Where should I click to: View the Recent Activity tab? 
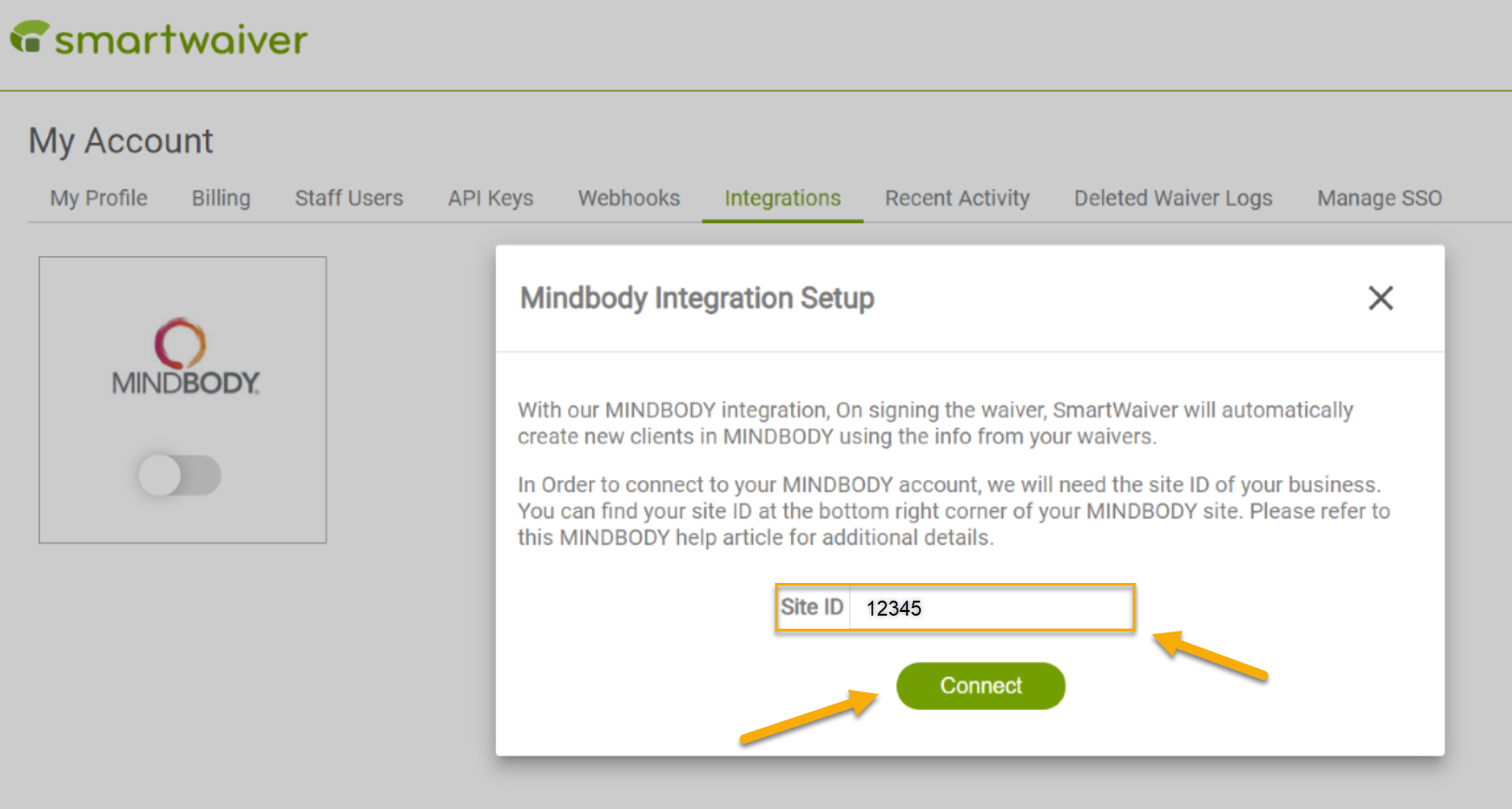coord(957,198)
